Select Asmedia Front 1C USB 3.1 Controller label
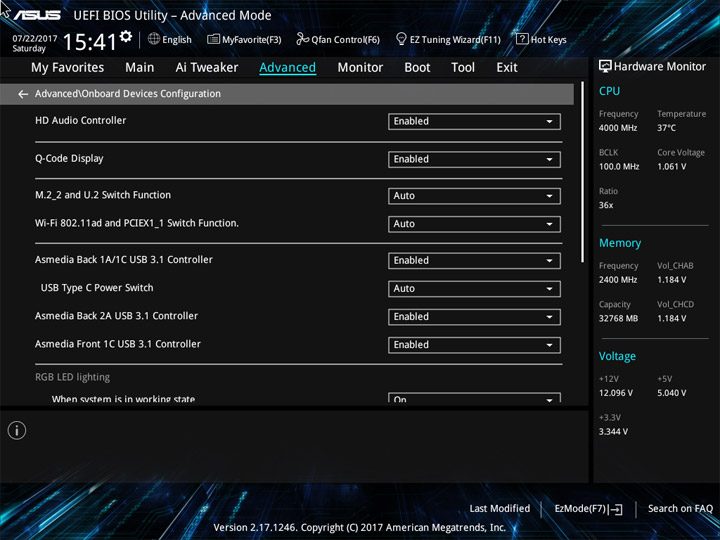This screenshot has width=720, height=540. click(118, 344)
